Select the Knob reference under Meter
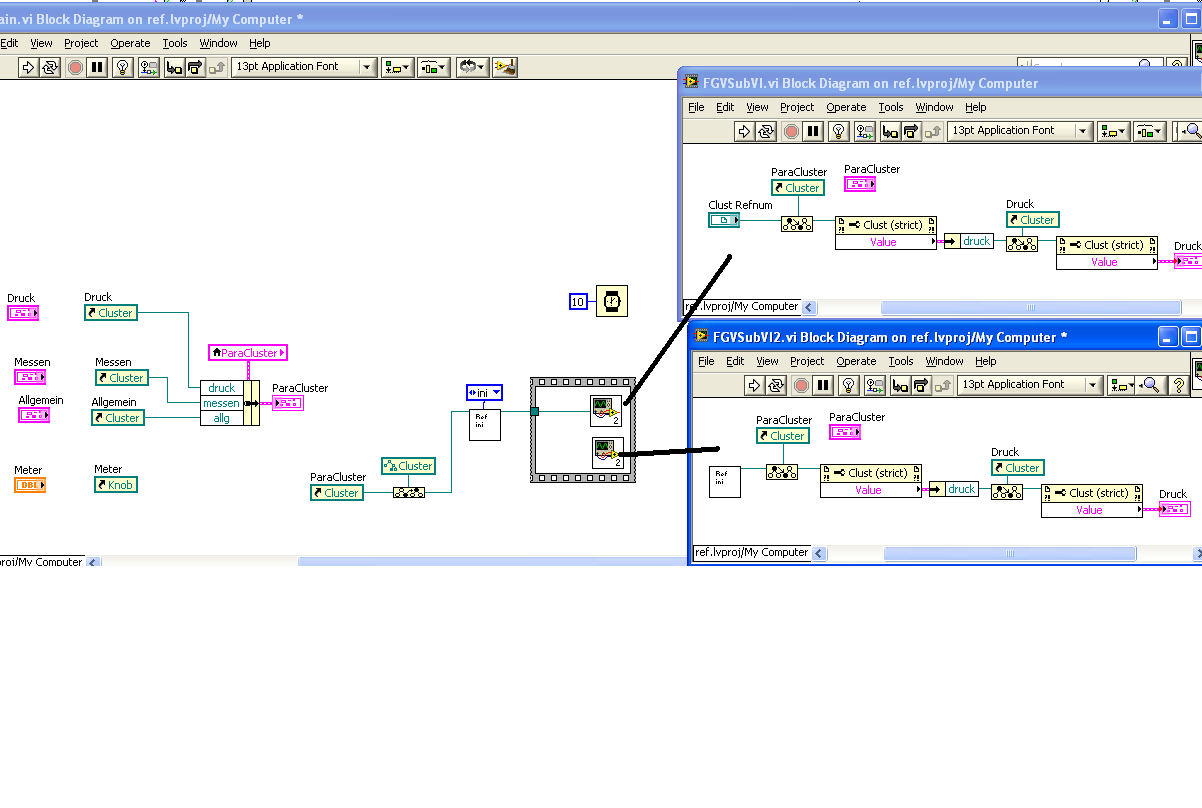 click(115, 485)
